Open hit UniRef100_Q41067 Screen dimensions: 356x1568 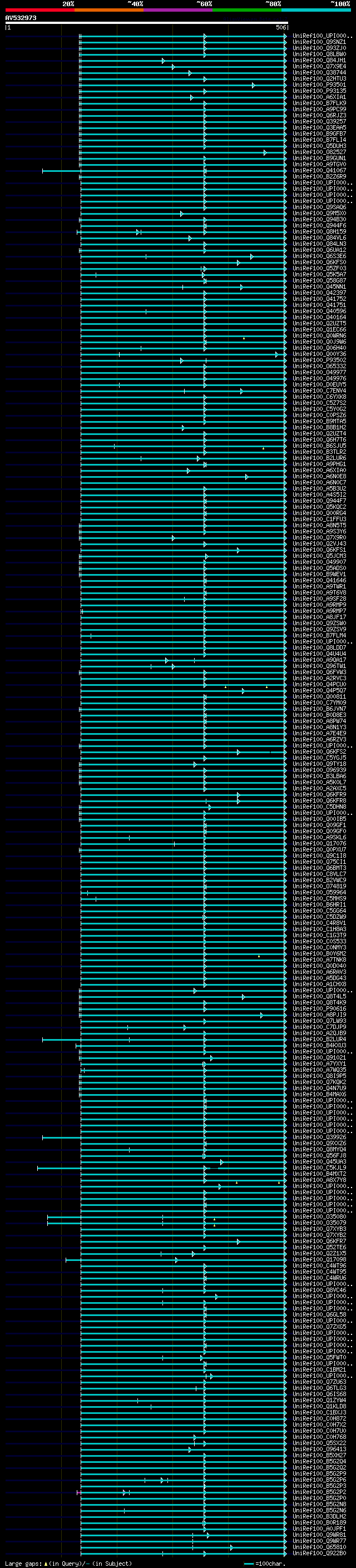click(319, 170)
